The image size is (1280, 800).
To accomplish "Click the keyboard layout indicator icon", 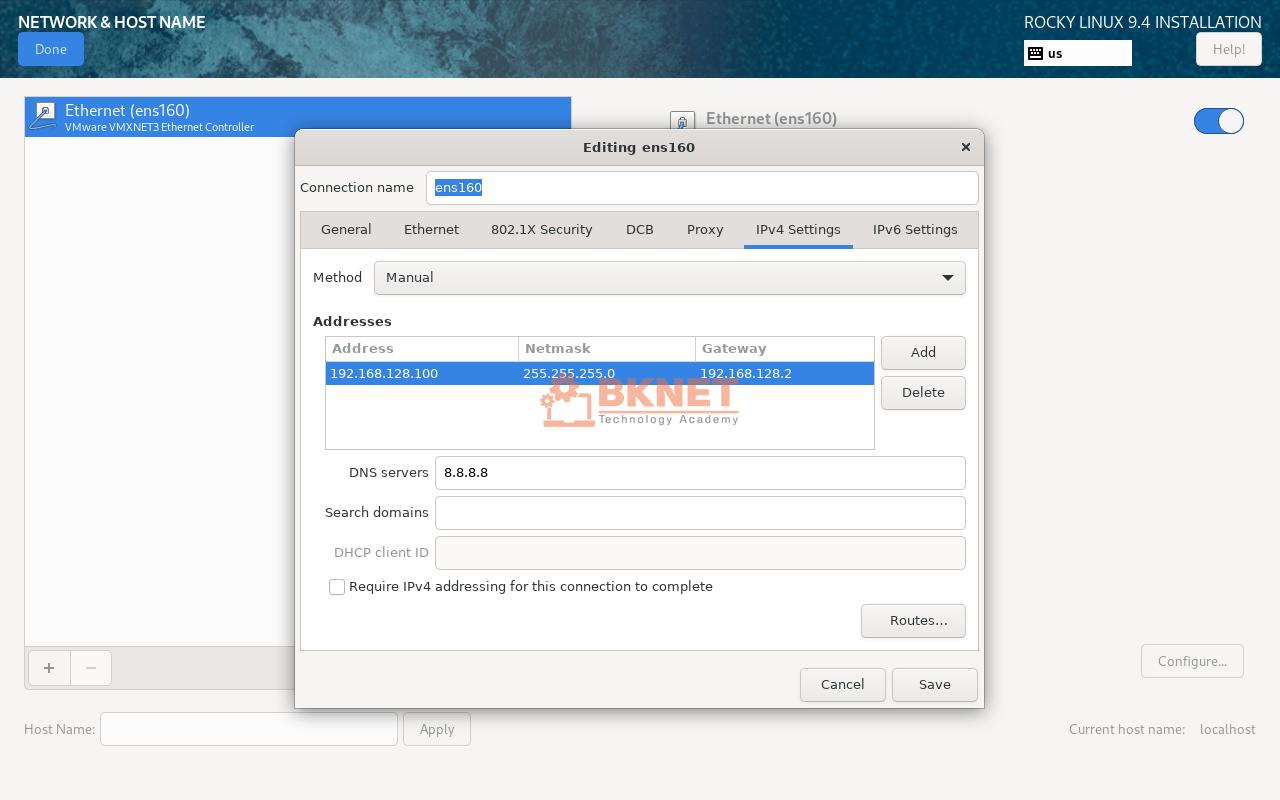I will [1036, 53].
